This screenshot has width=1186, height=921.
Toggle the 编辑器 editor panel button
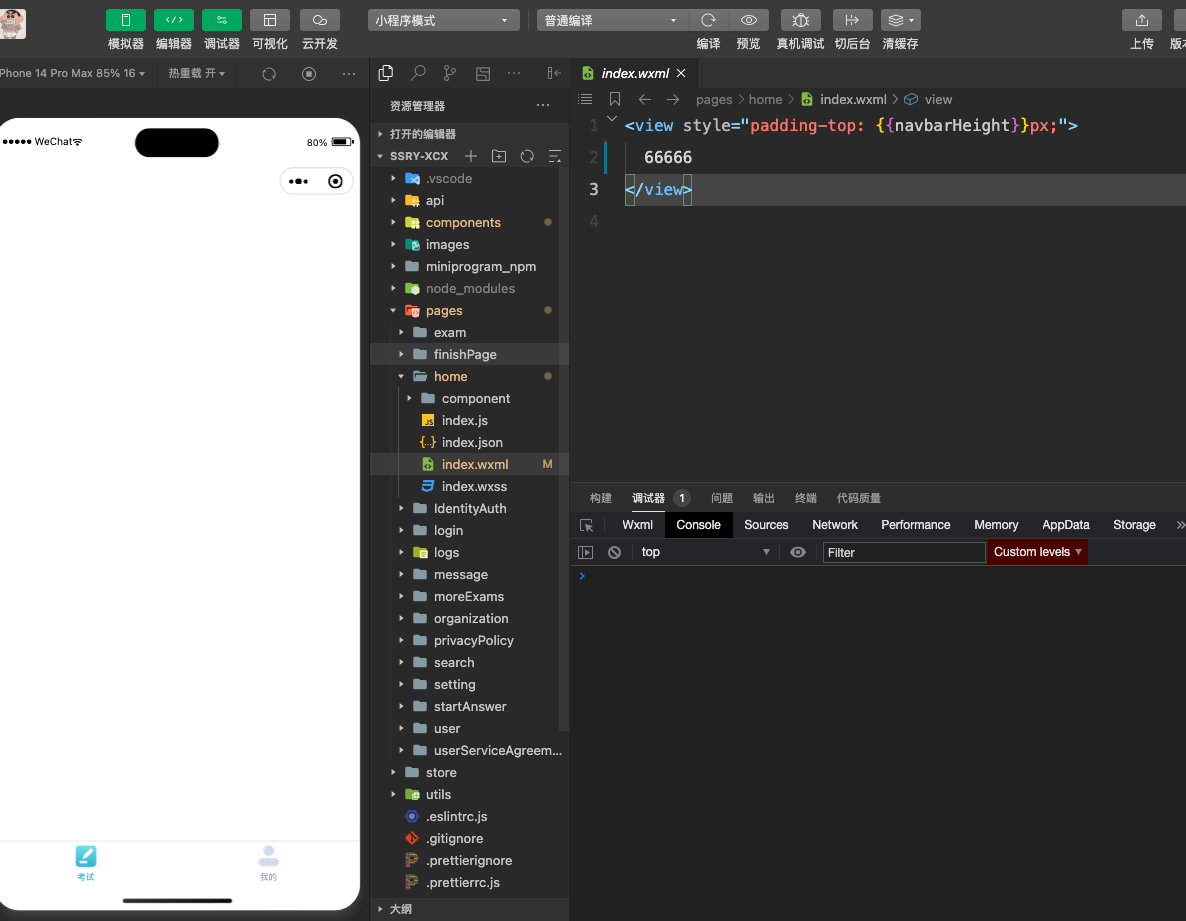(174, 20)
